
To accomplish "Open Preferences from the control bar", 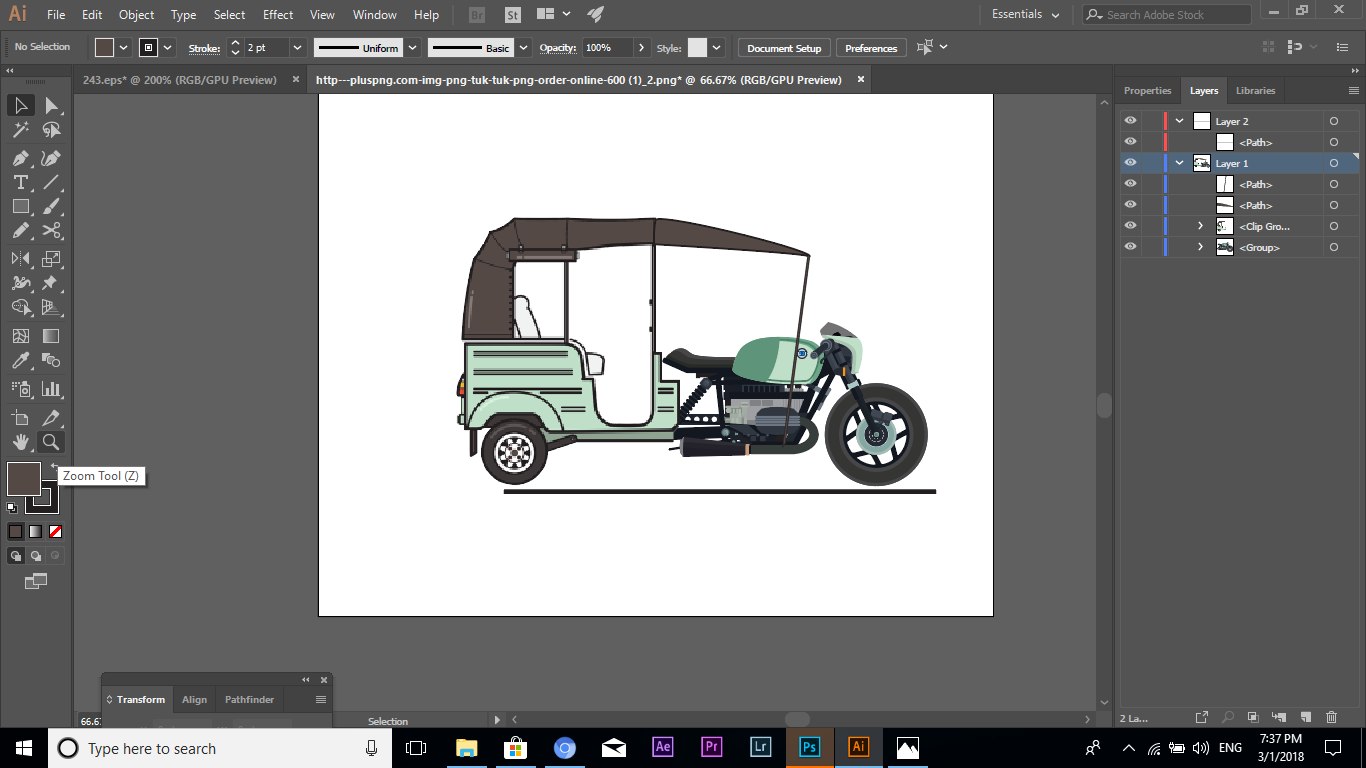I will 870,47.
